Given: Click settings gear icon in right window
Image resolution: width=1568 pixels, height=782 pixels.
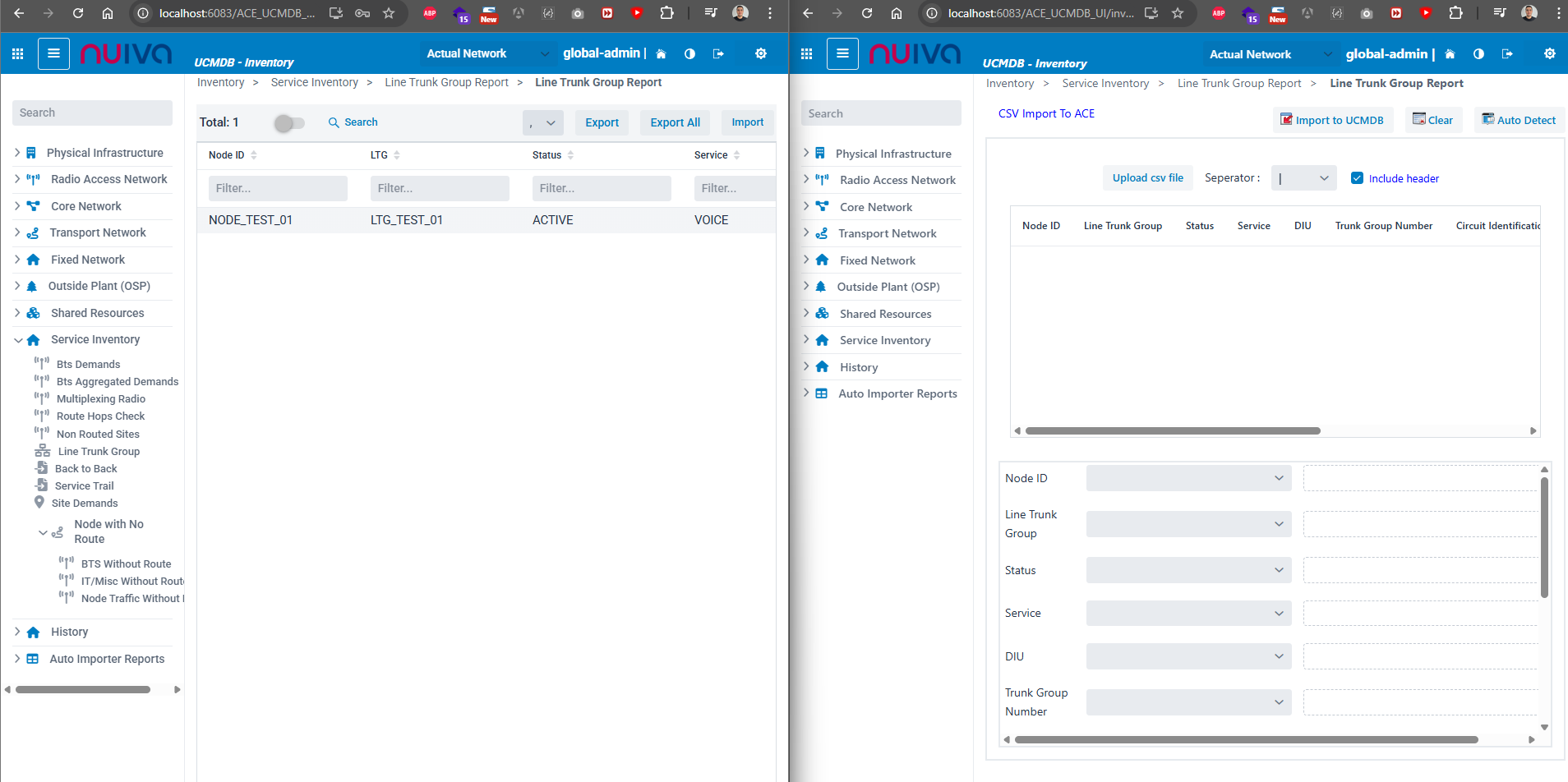Looking at the screenshot, I should point(1549,54).
